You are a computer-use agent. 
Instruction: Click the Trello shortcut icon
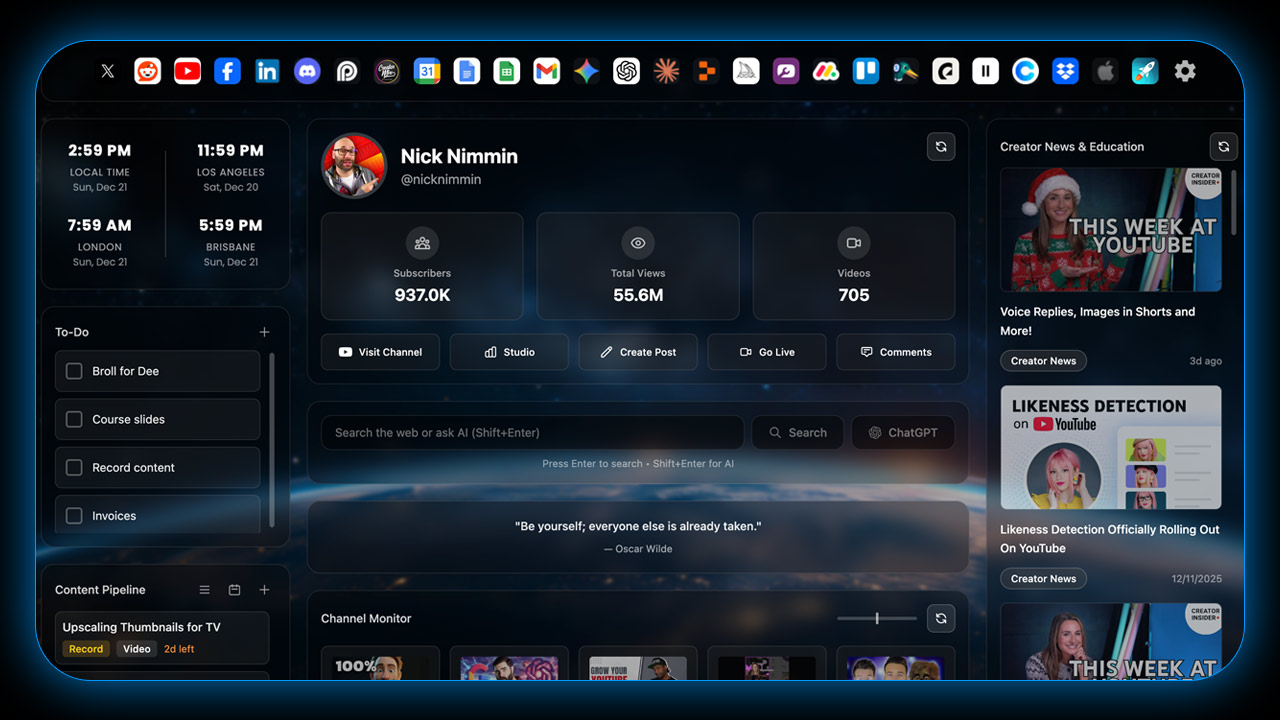(865, 71)
